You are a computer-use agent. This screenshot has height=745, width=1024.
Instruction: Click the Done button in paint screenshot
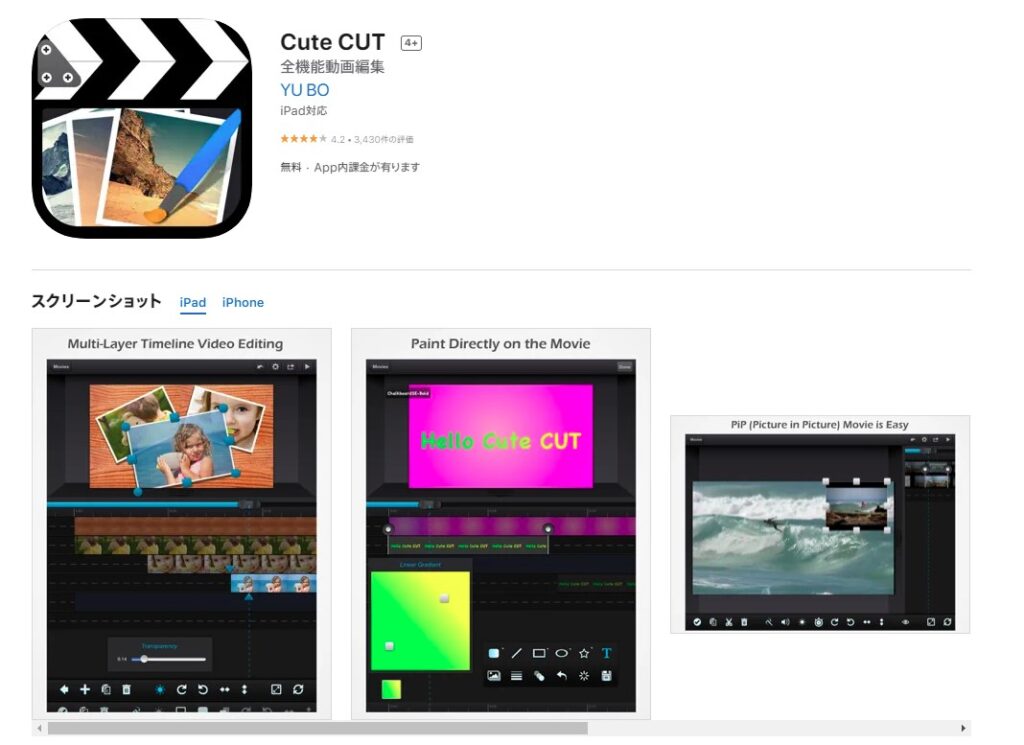pos(625,367)
